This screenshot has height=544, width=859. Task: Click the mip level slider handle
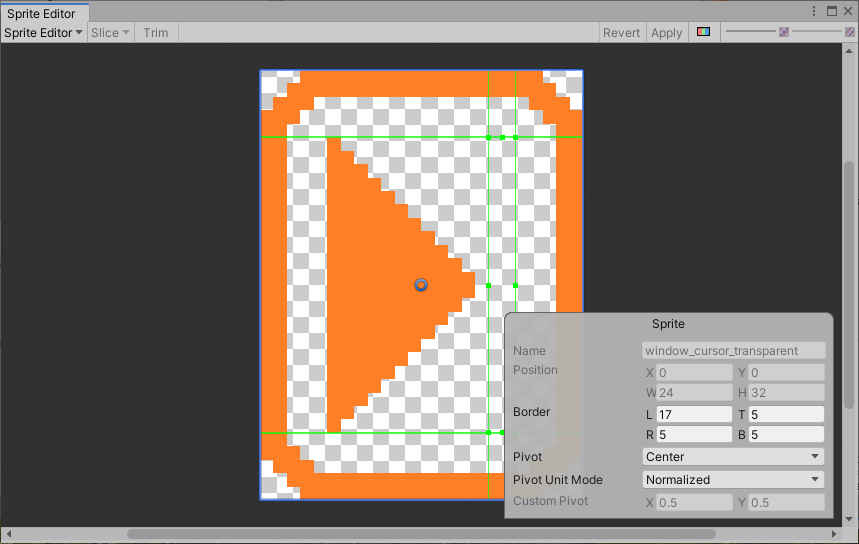[x=850, y=32]
